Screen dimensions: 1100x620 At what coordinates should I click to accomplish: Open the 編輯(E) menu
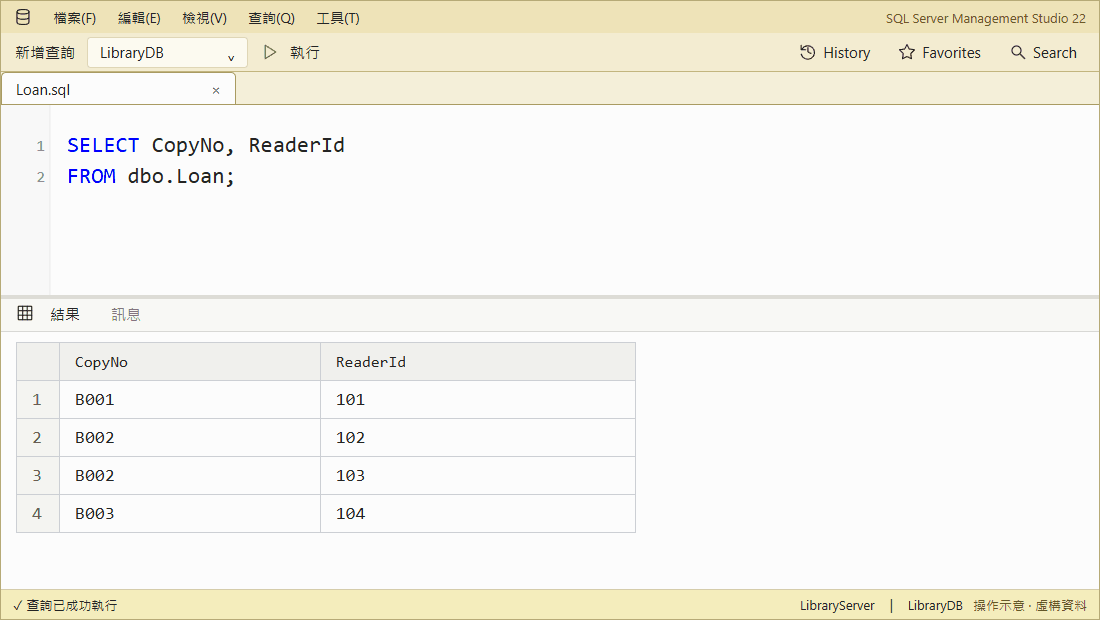[x=139, y=18]
